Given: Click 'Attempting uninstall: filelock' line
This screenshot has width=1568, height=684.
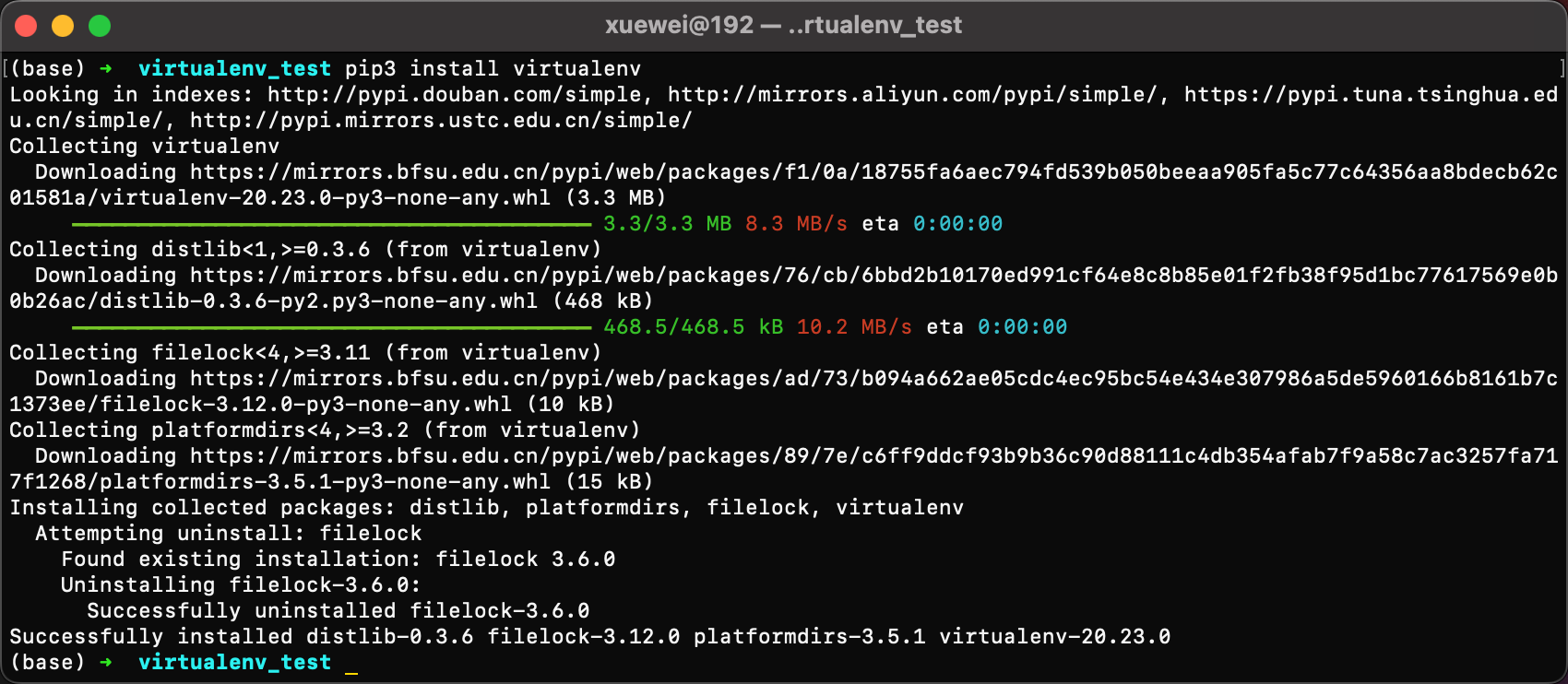Looking at the screenshot, I should (x=229, y=534).
